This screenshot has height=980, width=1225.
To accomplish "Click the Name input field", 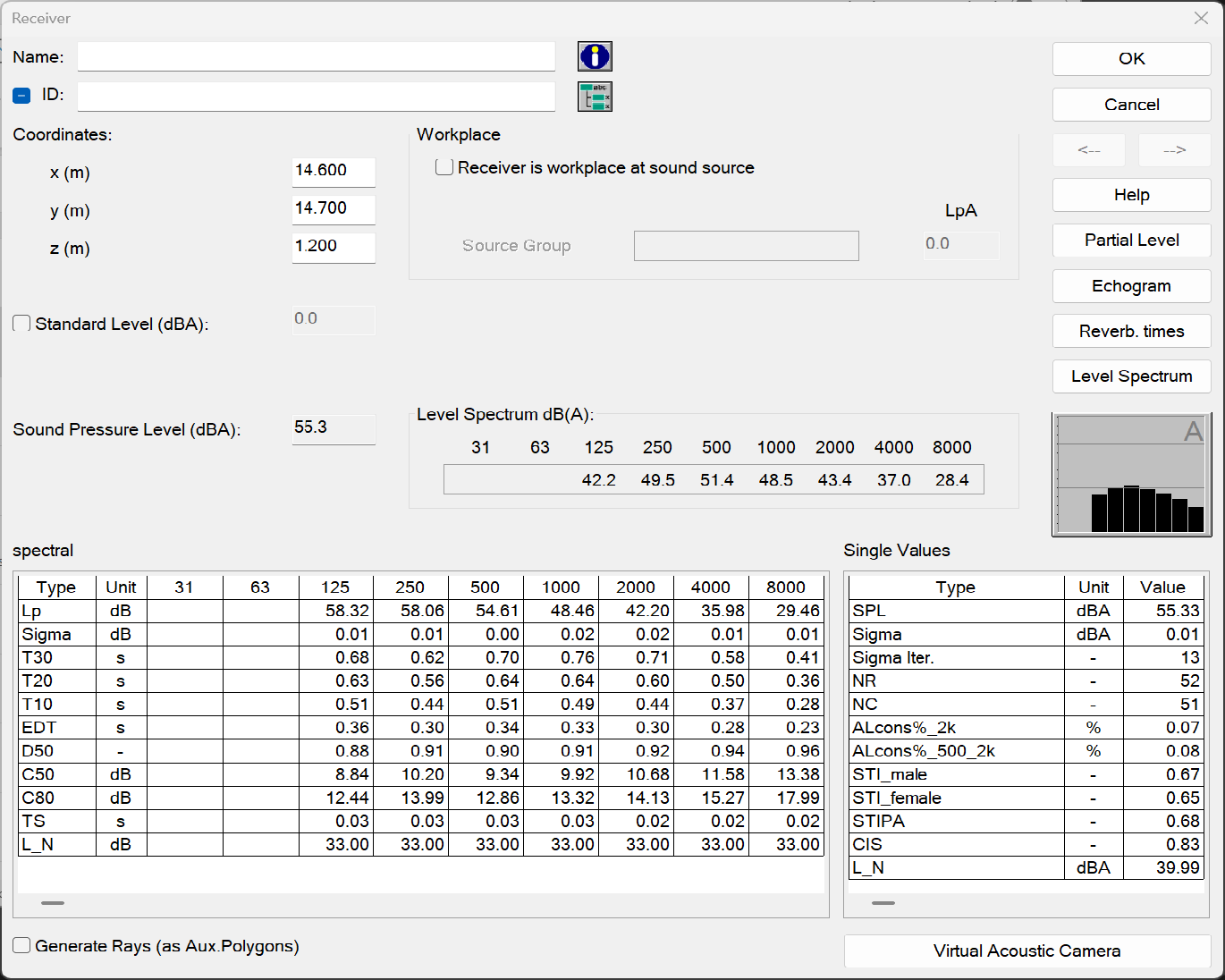I will pos(317,56).
